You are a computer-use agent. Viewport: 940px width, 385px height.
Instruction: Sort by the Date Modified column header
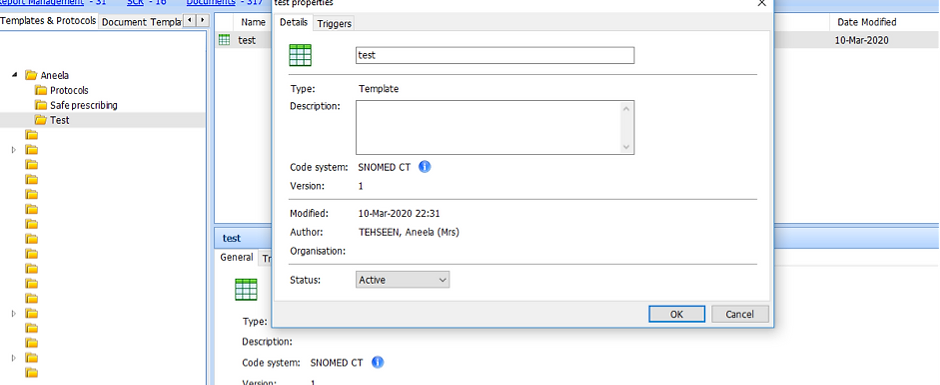click(866, 22)
